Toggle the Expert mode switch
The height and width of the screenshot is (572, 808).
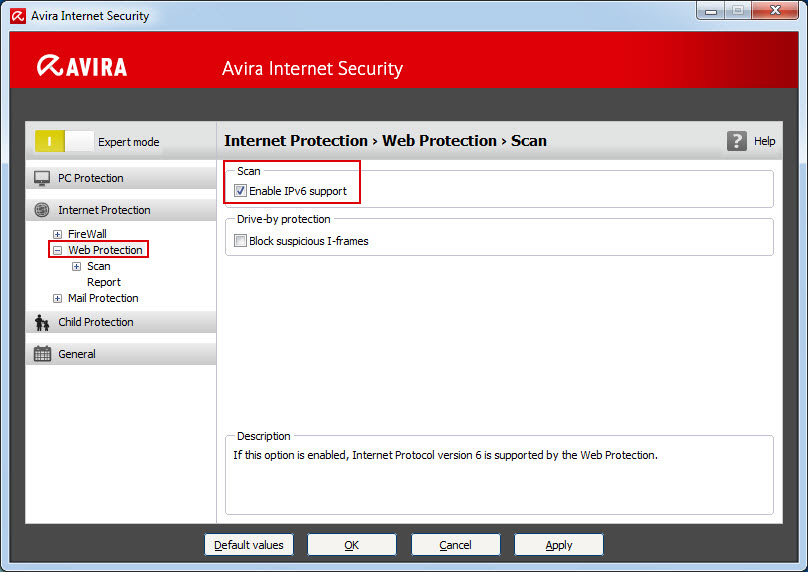point(64,141)
